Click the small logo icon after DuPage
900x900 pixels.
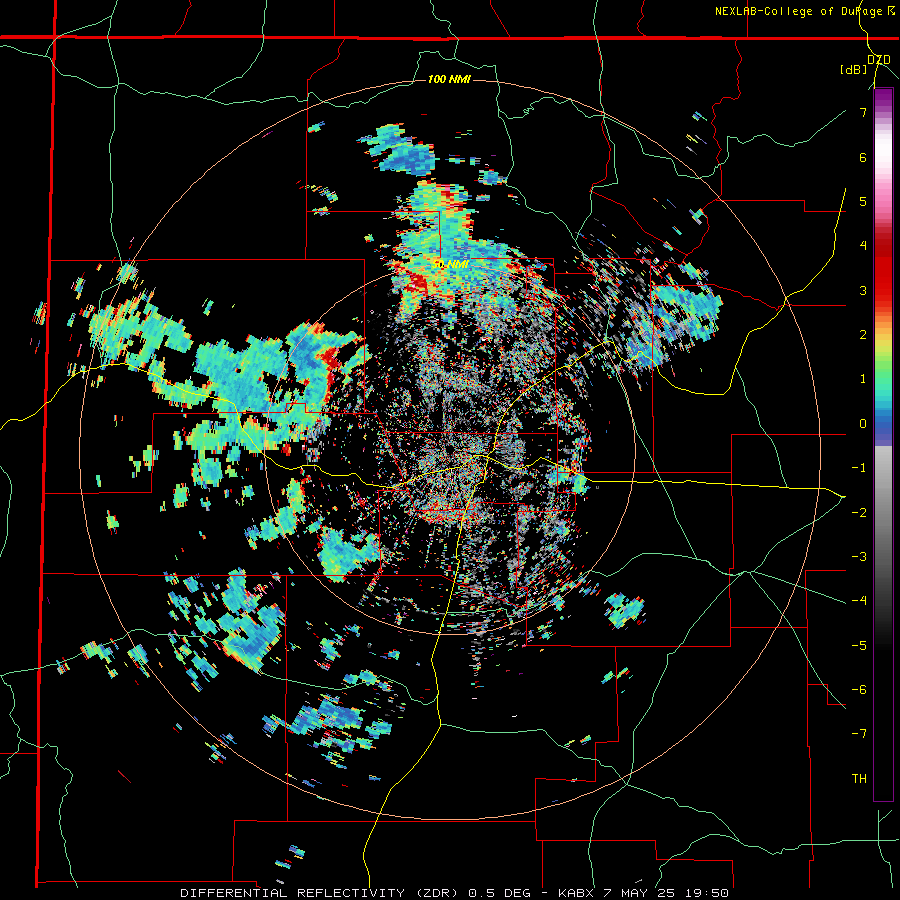tap(891, 10)
